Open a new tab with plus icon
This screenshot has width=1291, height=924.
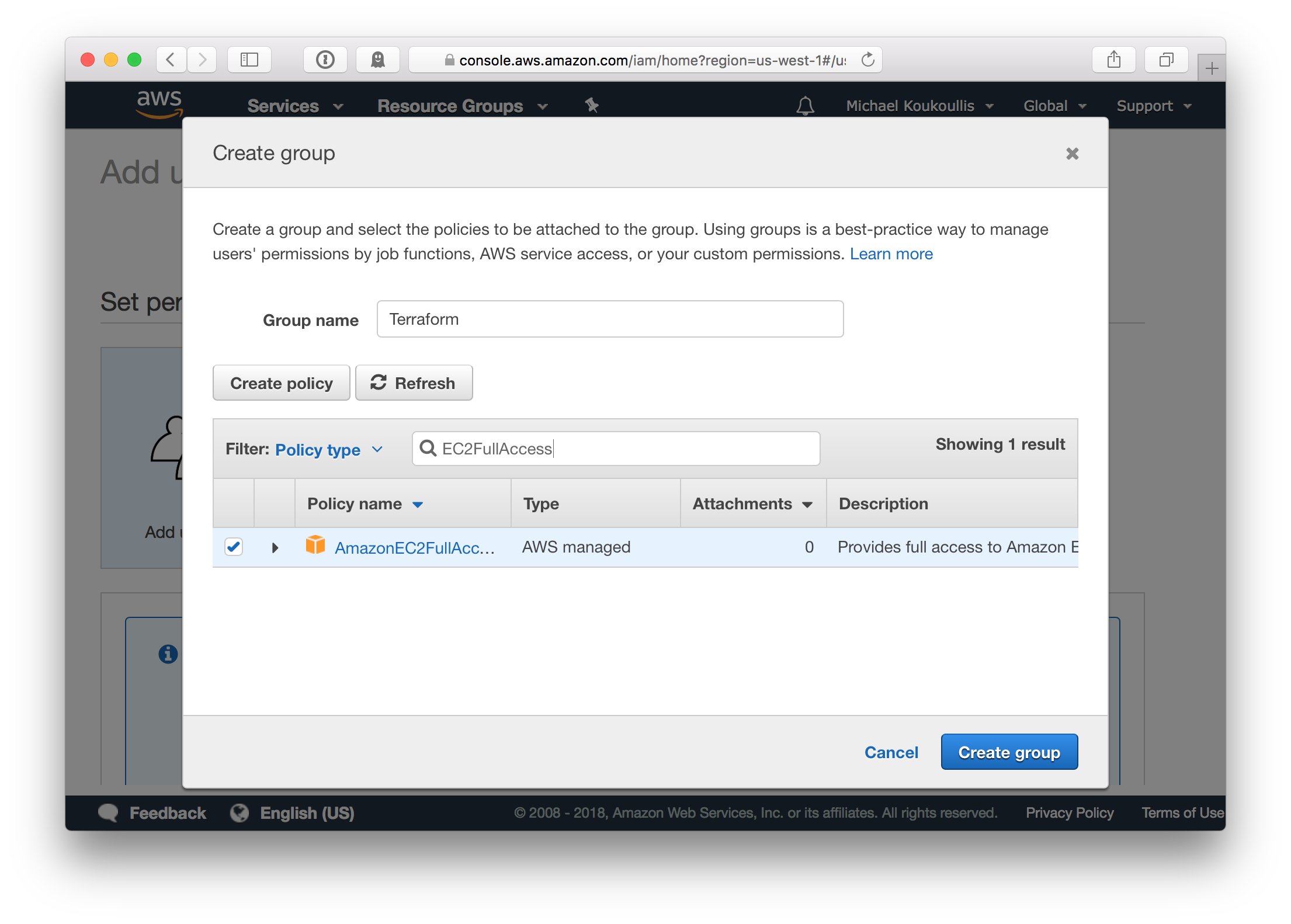(x=1212, y=68)
